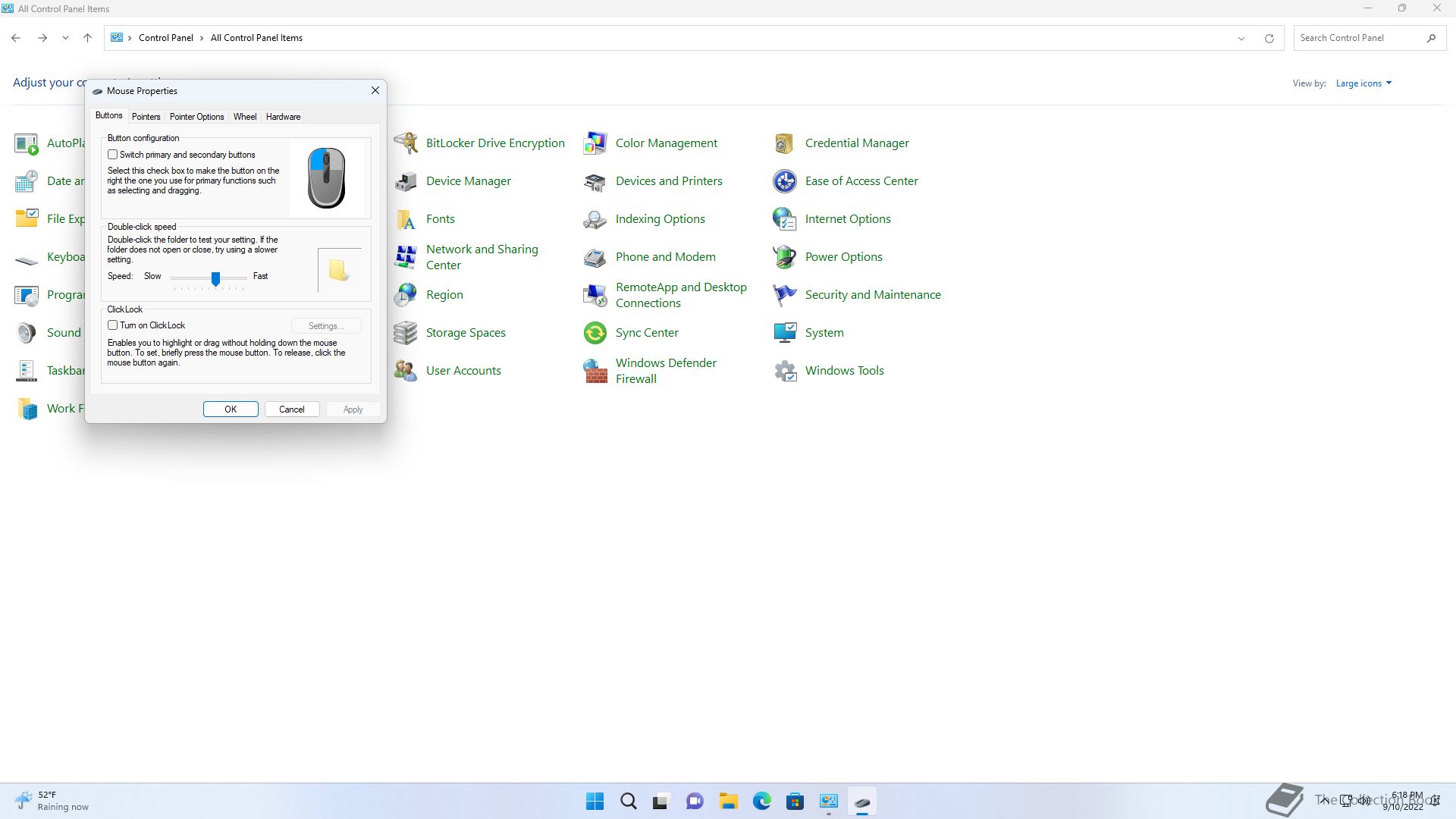The height and width of the screenshot is (819, 1456).
Task: Open the address bar history dropdown
Action: [x=1241, y=38]
